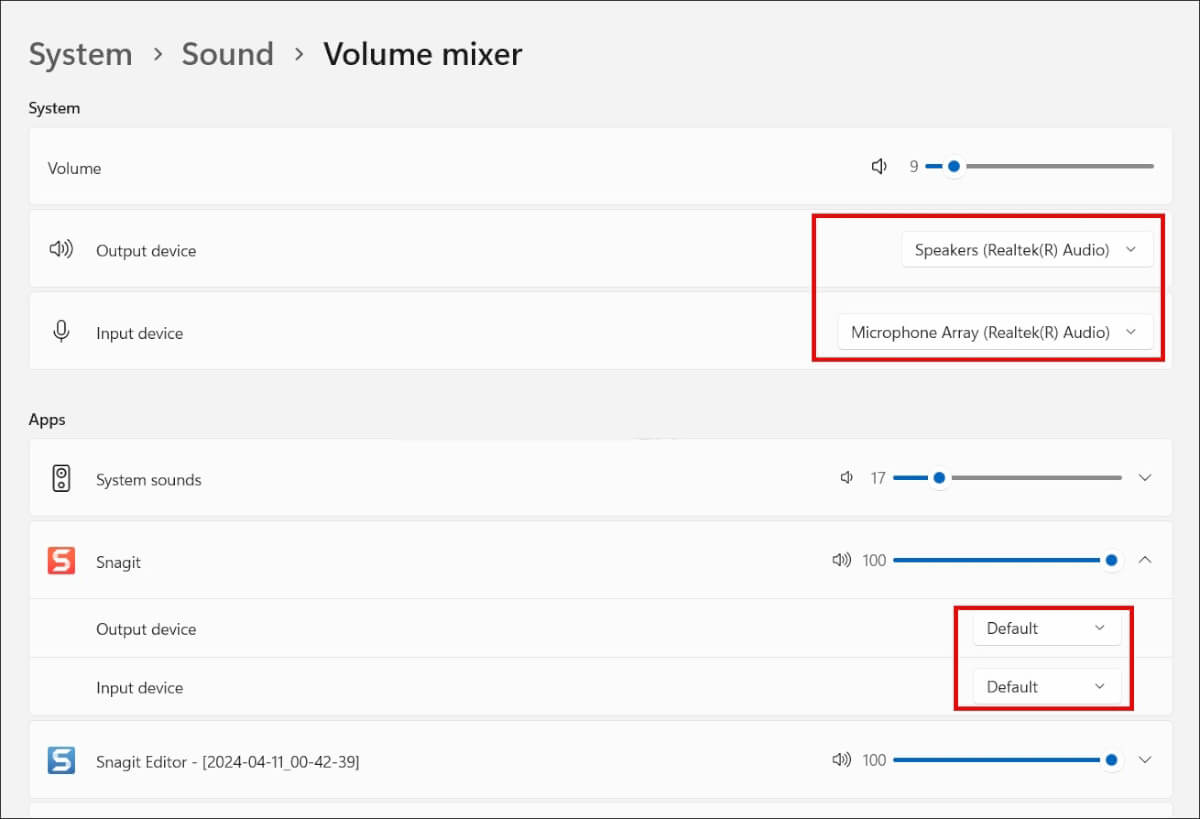Adjust the system Volume slider
Image resolution: width=1200 pixels, height=819 pixels.
1040,167
